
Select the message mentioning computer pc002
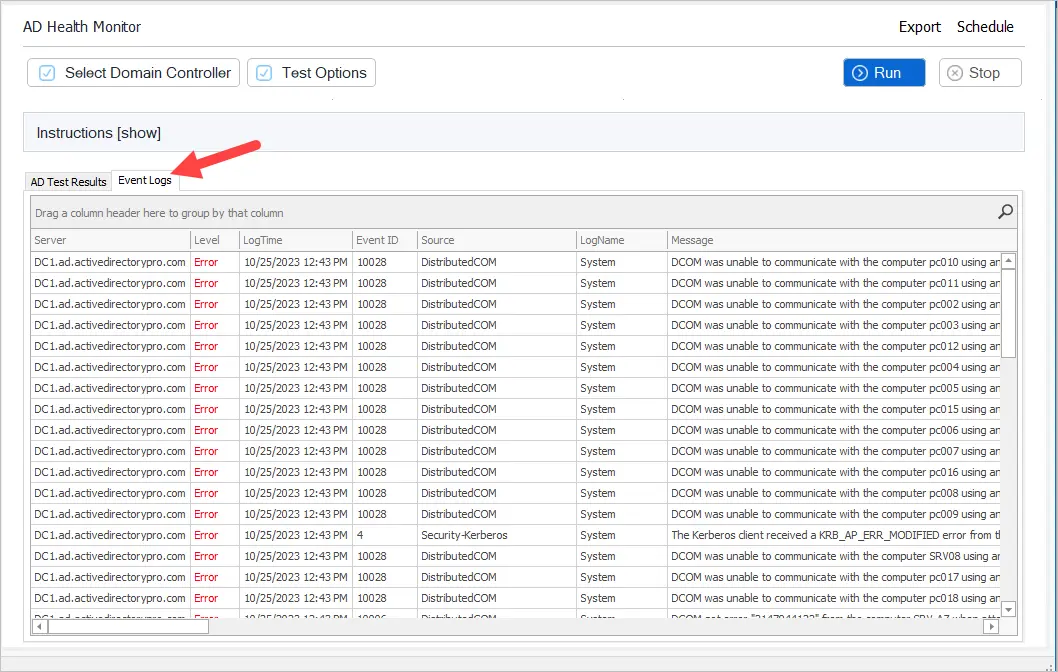(x=835, y=304)
